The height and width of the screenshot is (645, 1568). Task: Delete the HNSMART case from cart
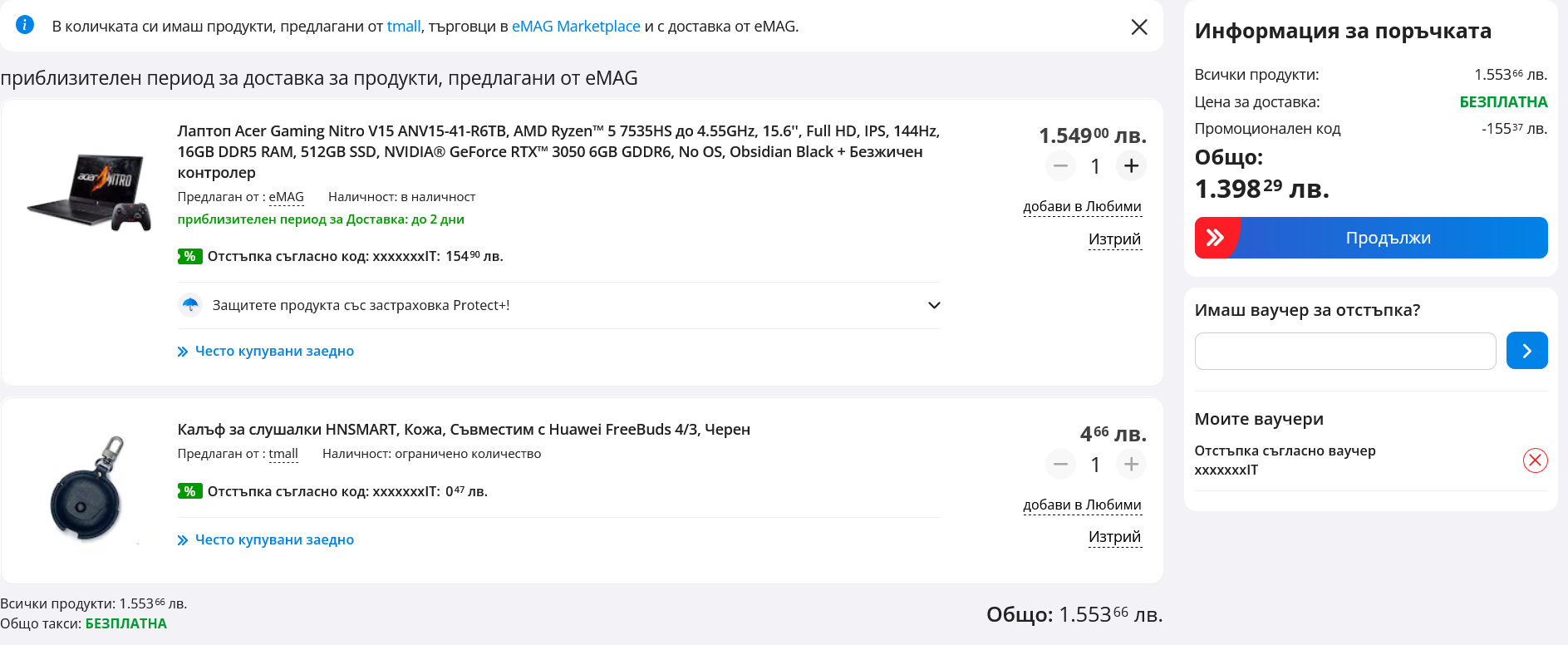click(x=1114, y=537)
